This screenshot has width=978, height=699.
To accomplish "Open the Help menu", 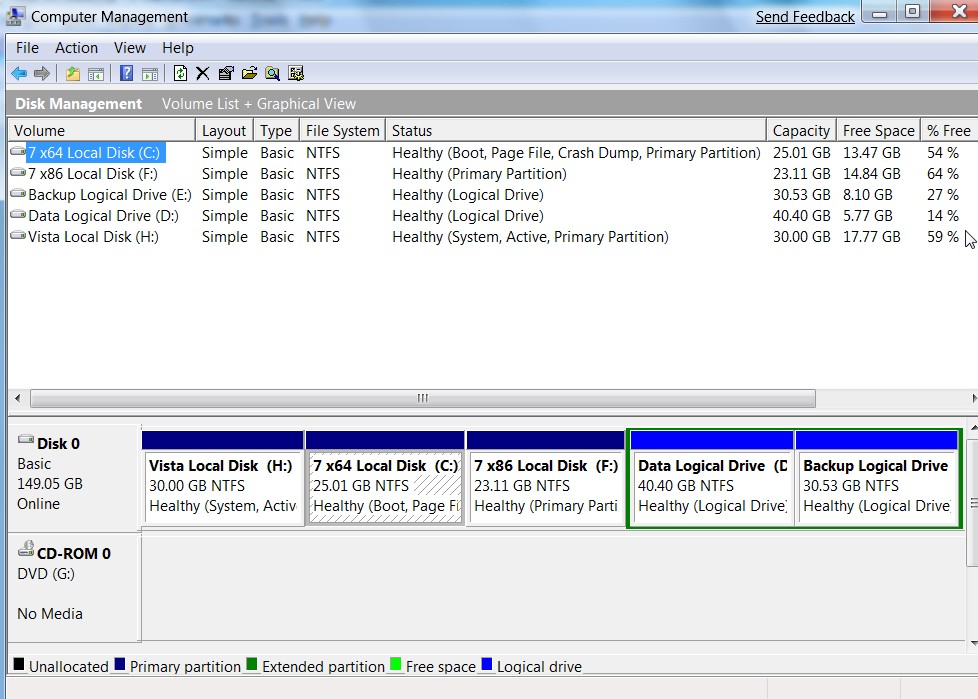I will pyautogui.click(x=178, y=48).
